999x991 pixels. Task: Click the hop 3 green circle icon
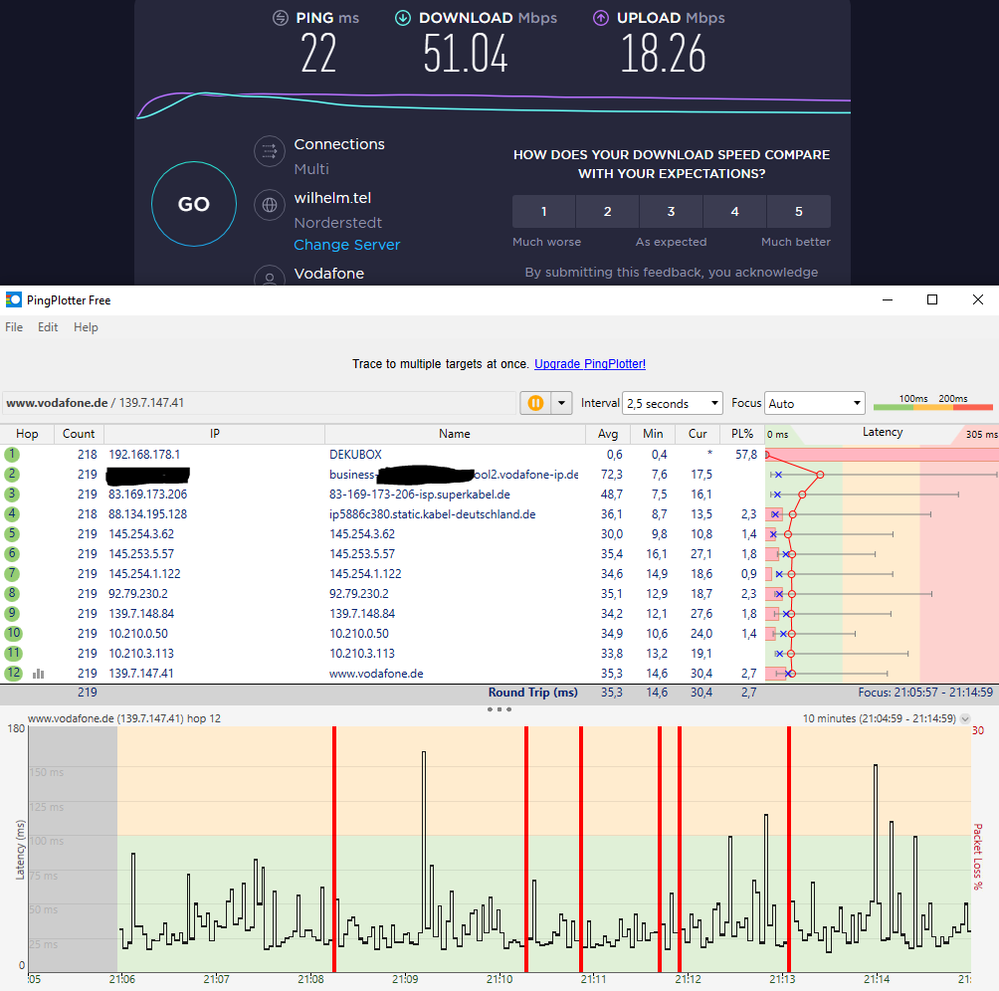12,494
